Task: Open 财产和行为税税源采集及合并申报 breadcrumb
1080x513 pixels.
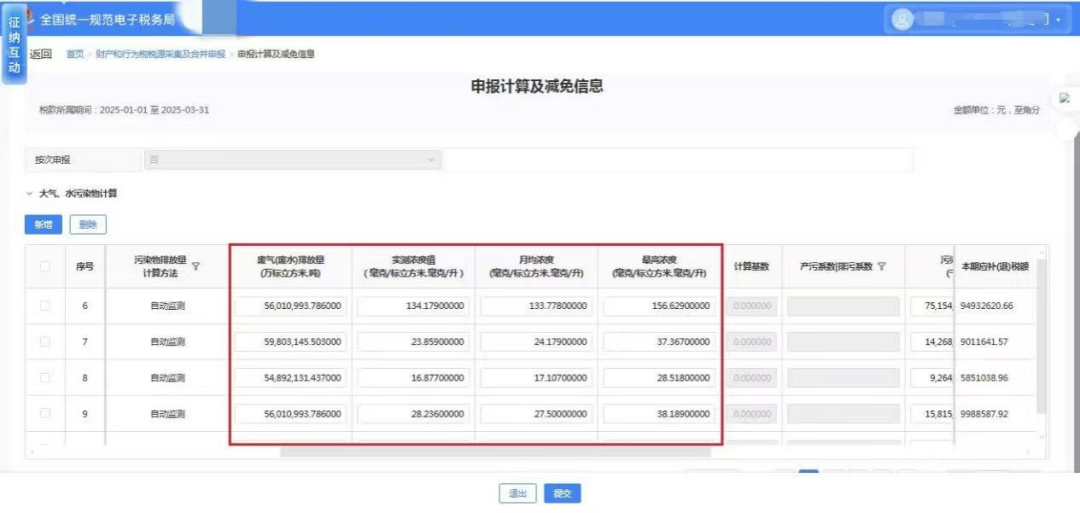Action: 160,54
